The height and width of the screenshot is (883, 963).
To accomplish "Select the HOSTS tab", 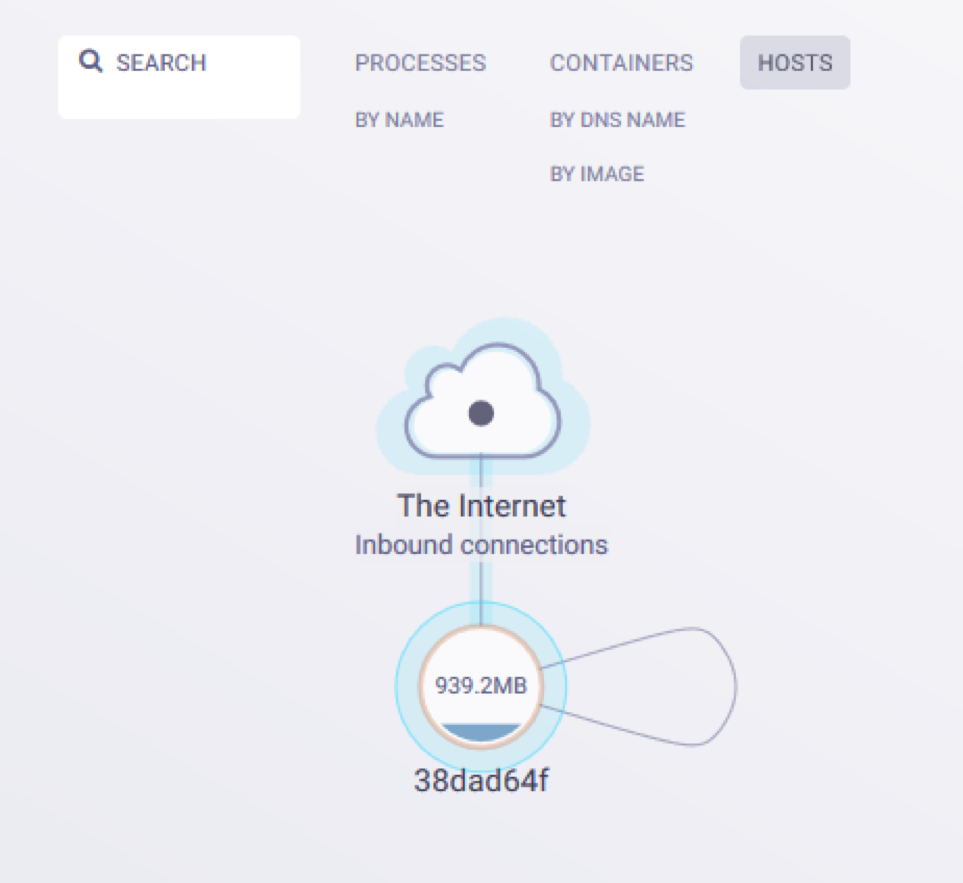I will pos(794,62).
